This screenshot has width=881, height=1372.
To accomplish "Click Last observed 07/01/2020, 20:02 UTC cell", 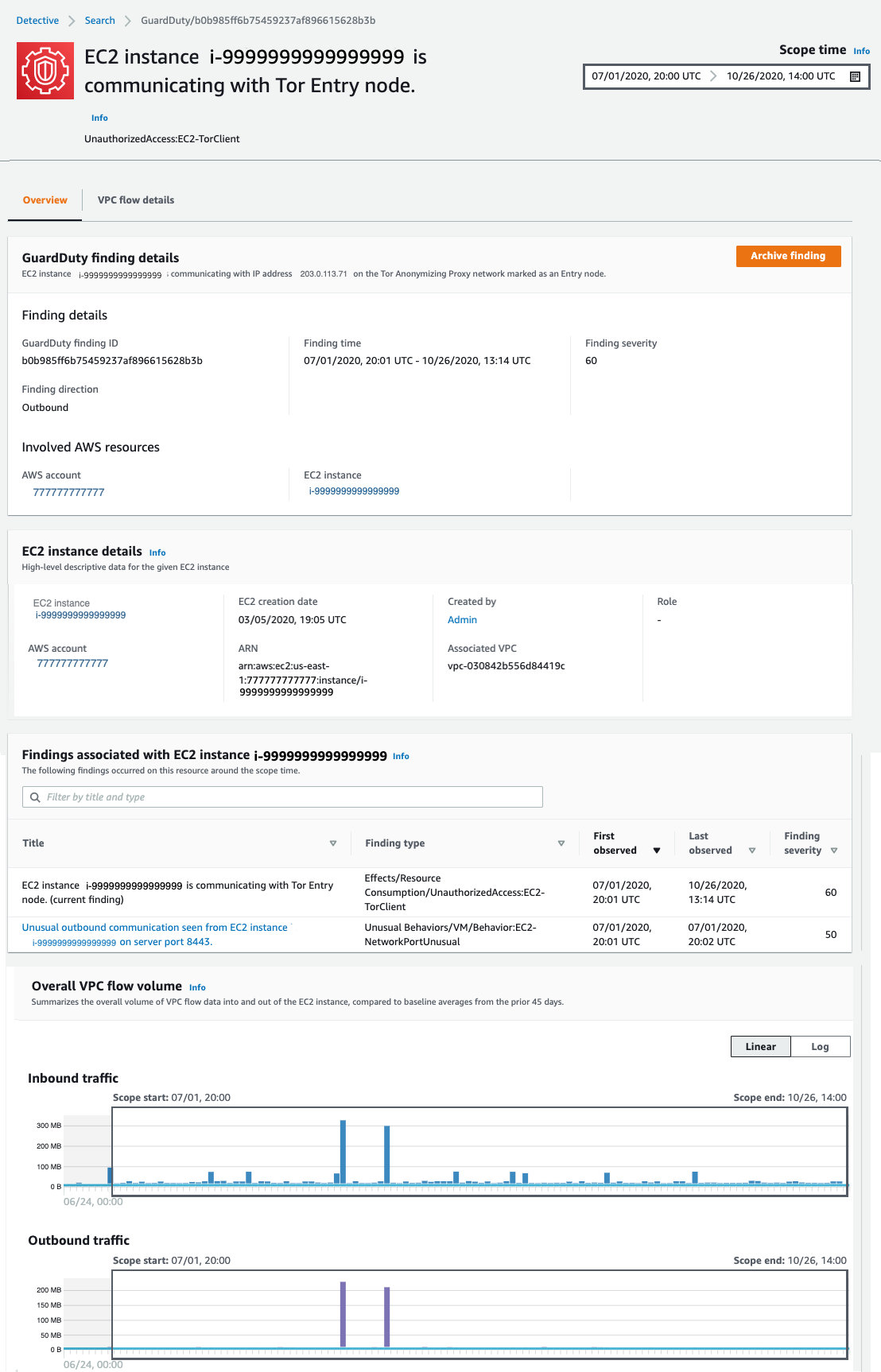I will 717,935.
